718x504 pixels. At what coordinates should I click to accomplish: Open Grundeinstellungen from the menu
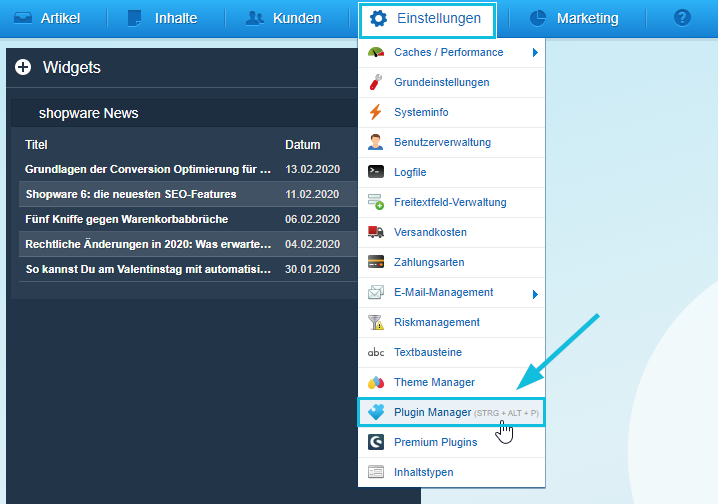(x=451, y=82)
